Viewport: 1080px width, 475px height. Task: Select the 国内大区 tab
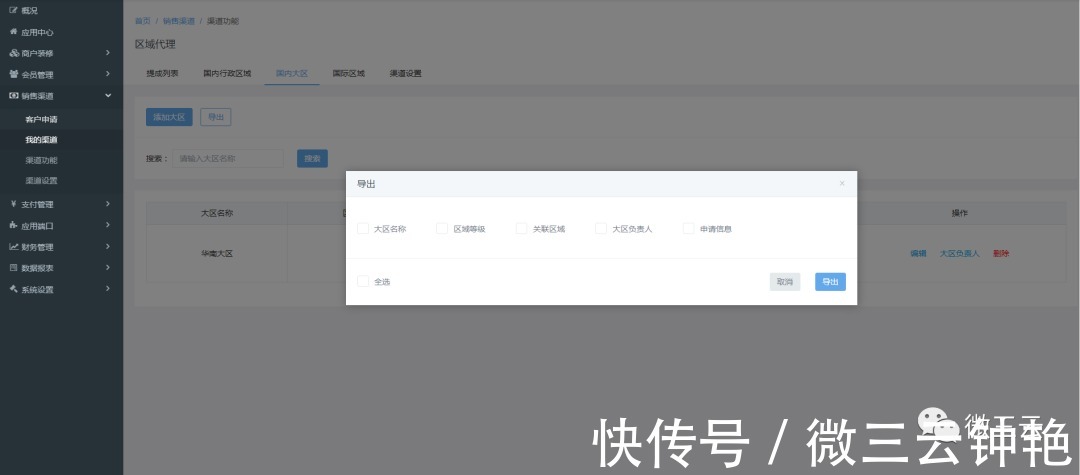[x=292, y=73]
